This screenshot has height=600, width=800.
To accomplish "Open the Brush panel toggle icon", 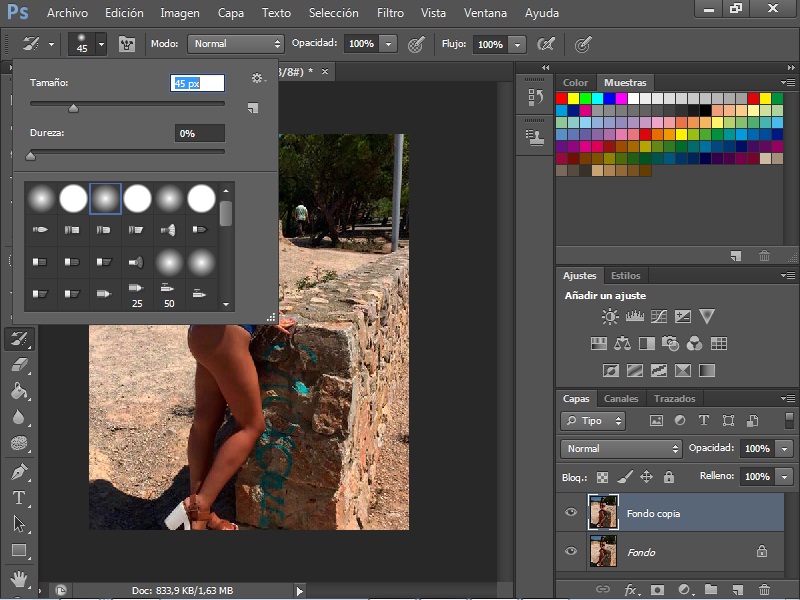I will pyautogui.click(x=127, y=44).
